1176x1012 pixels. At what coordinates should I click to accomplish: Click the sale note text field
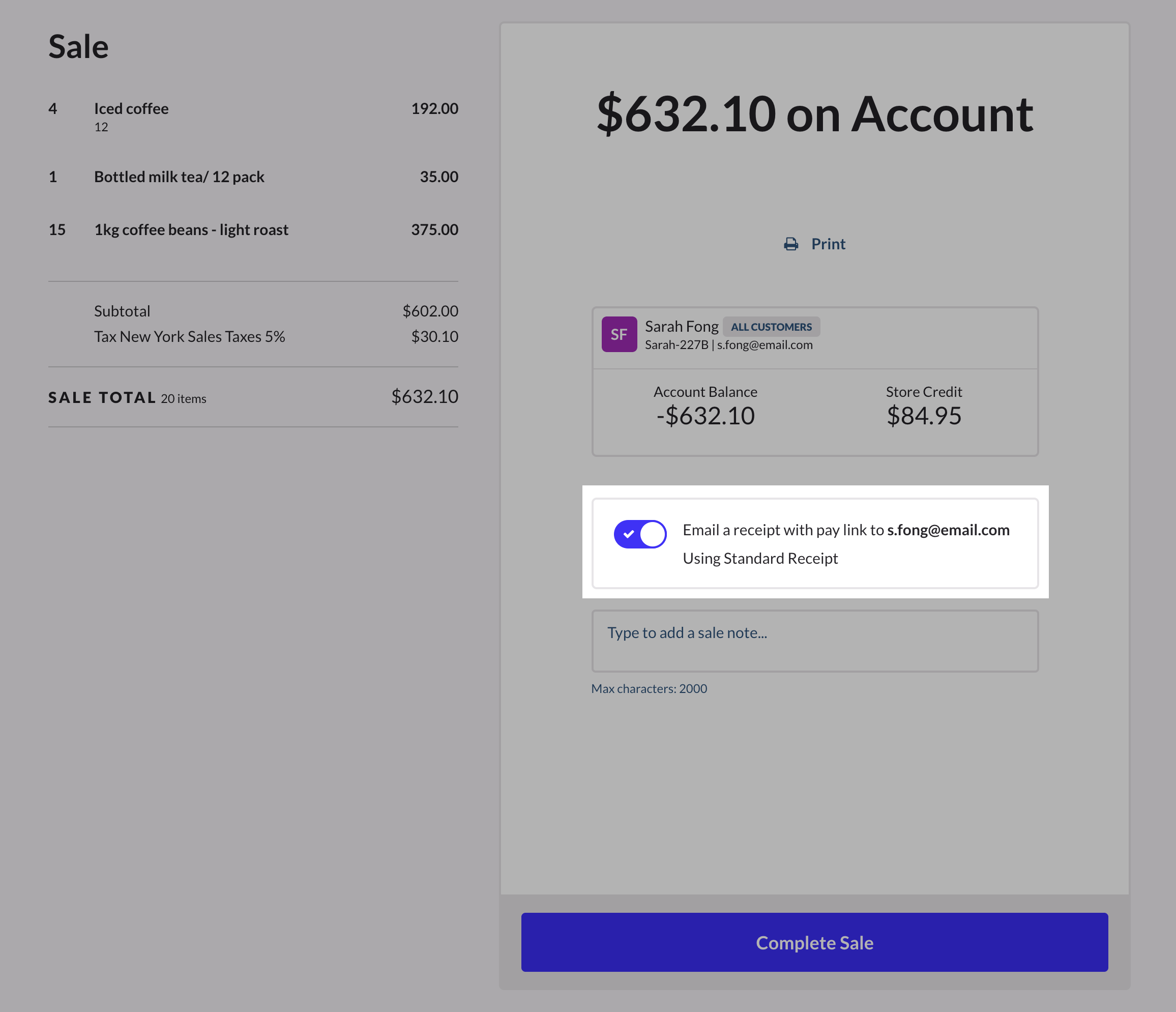(814, 641)
